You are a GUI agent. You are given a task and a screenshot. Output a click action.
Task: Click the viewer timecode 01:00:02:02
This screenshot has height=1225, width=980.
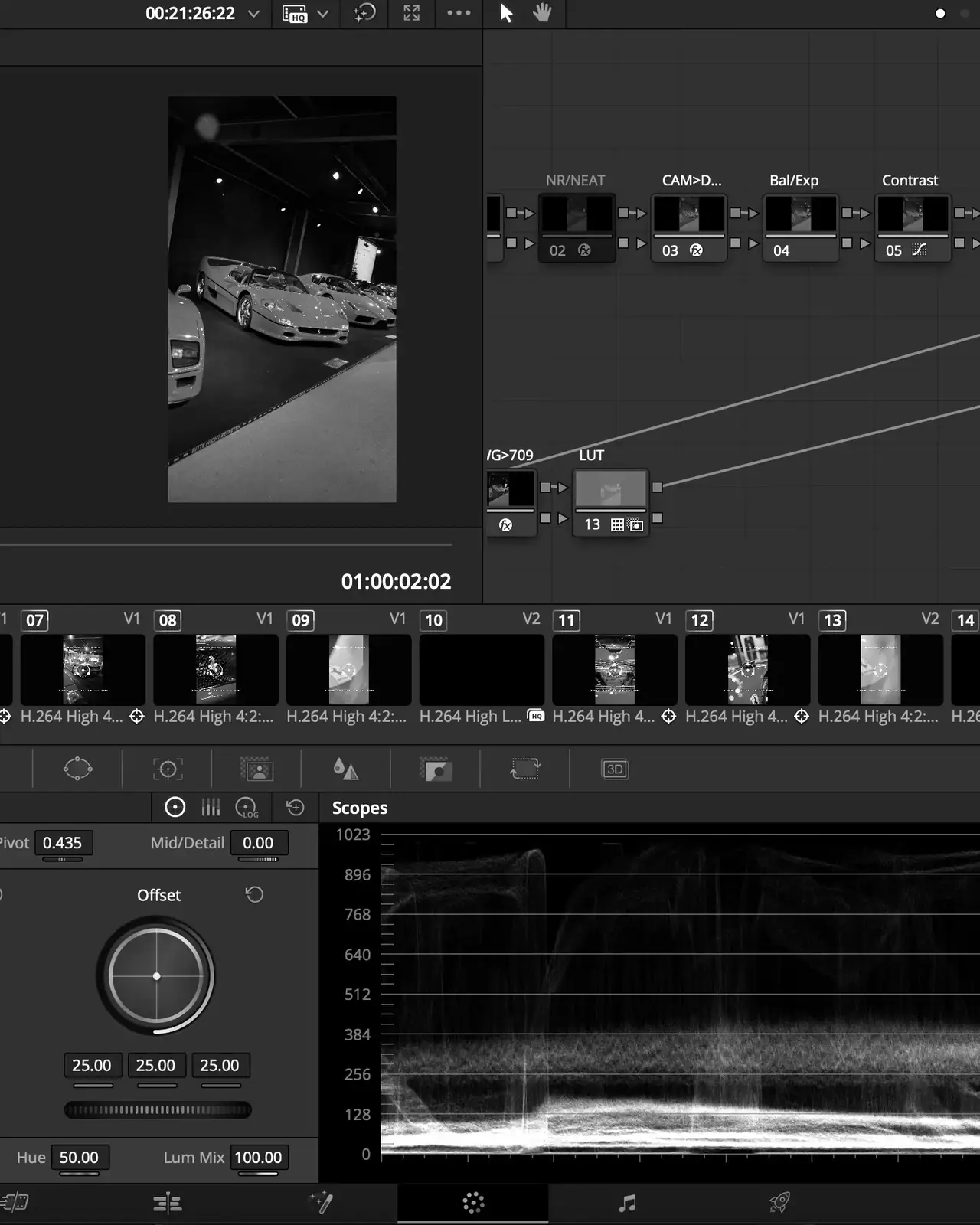(397, 581)
